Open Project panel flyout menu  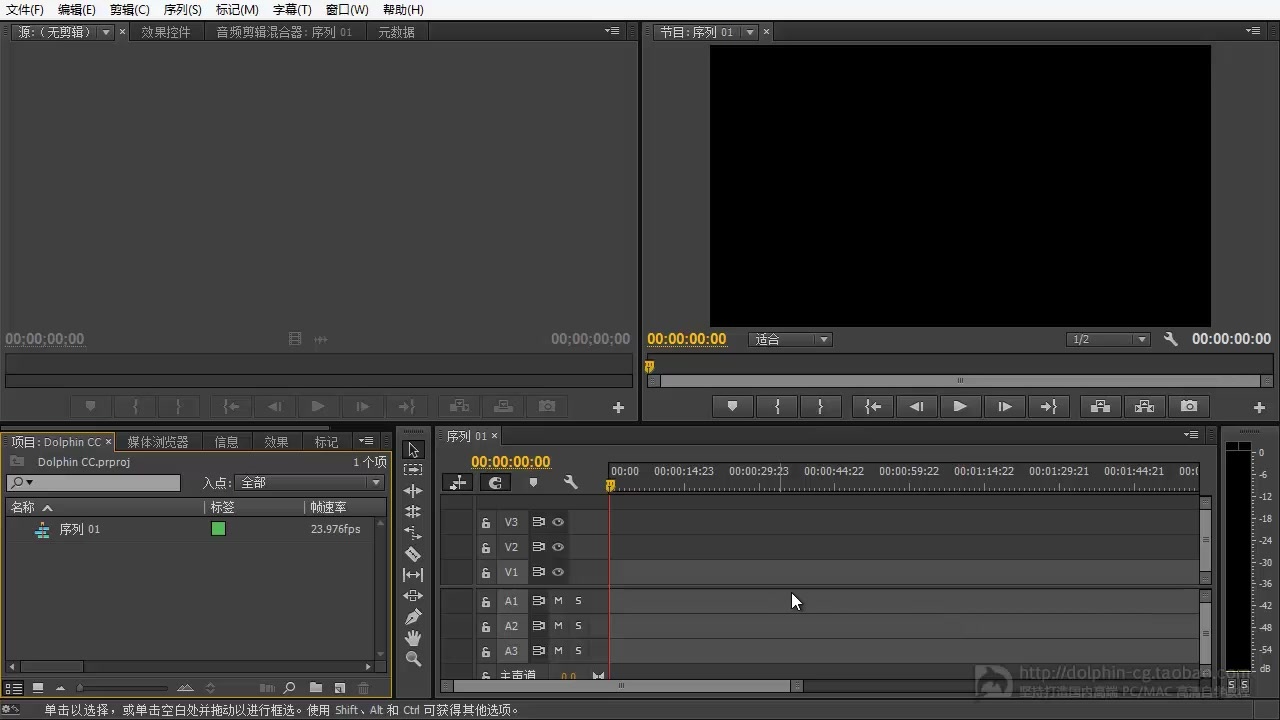[x=366, y=441]
